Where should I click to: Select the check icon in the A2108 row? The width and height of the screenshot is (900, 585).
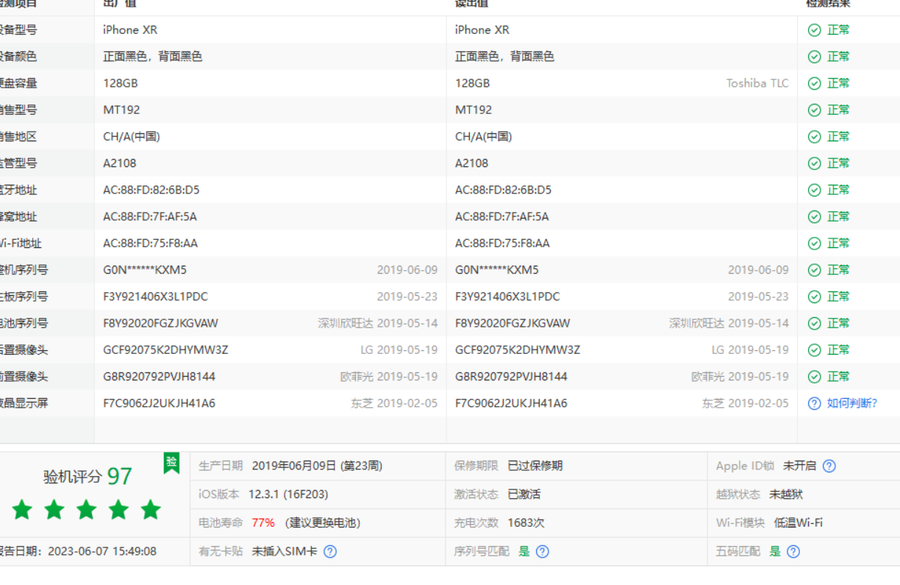point(814,164)
